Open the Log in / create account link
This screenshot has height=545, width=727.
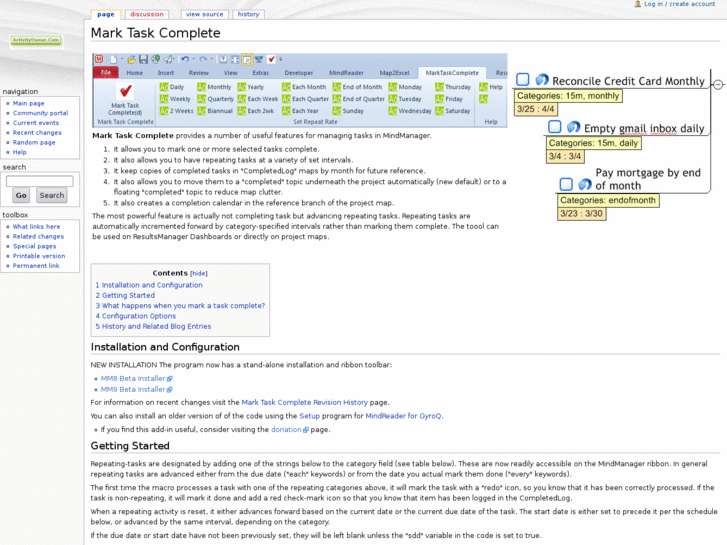680,4
